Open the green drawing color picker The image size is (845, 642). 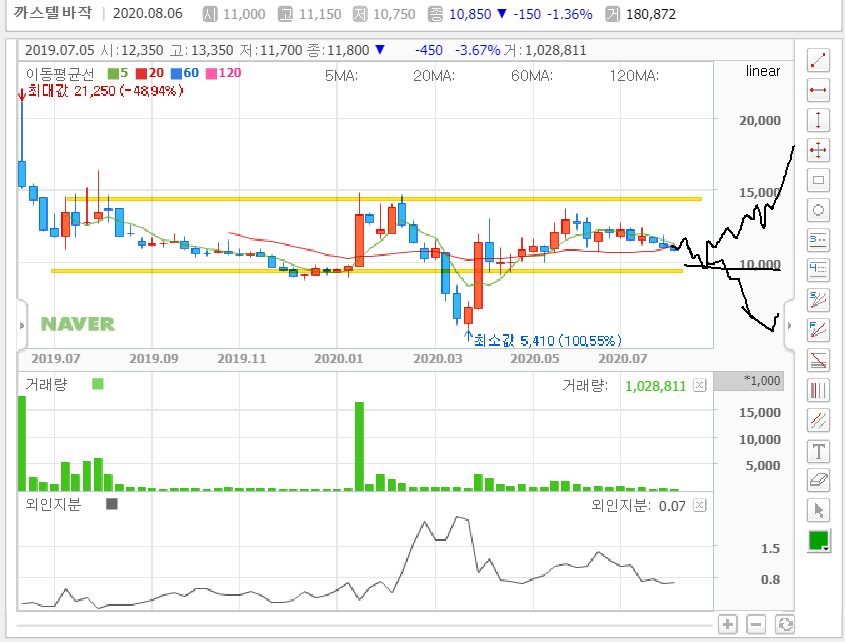(x=818, y=541)
